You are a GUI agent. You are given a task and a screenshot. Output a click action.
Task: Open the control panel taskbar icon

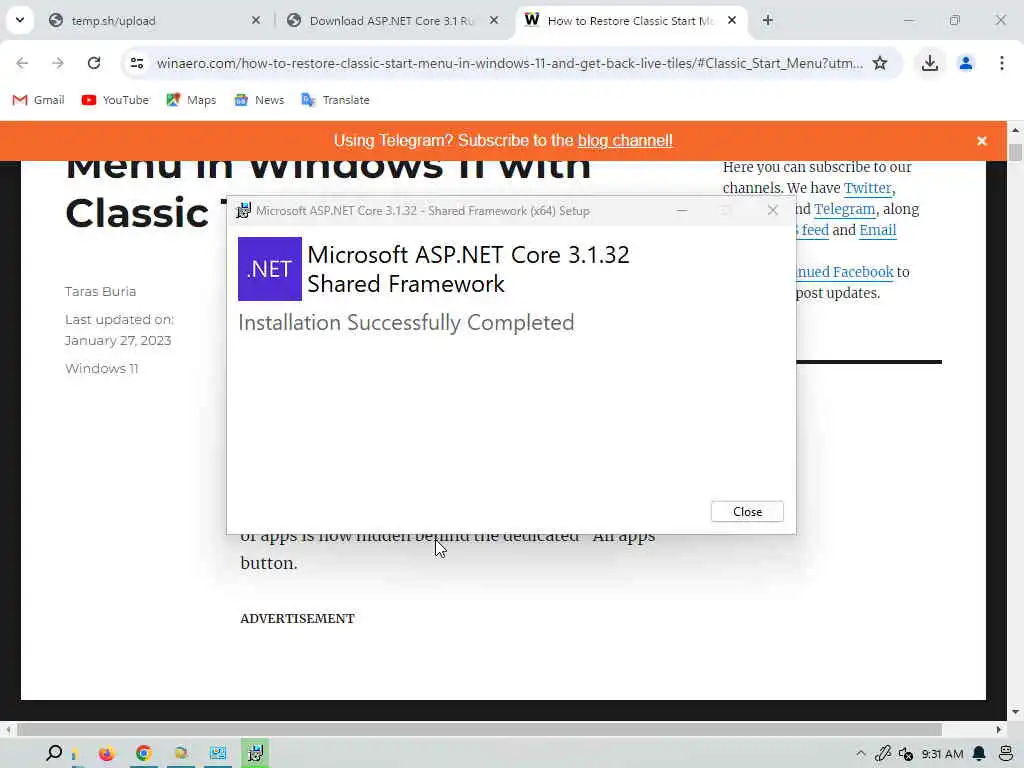217,753
